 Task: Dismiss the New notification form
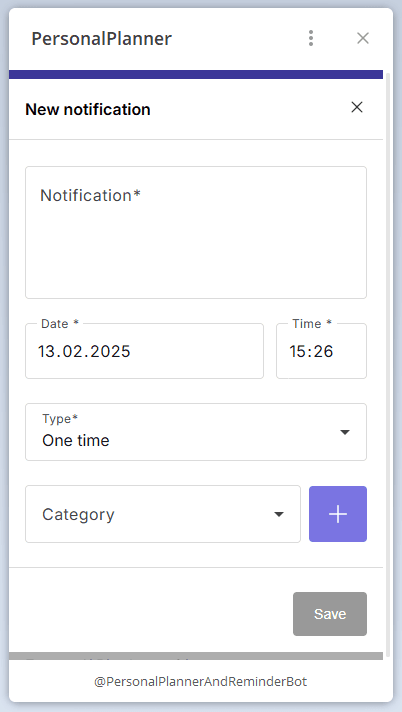(x=357, y=107)
